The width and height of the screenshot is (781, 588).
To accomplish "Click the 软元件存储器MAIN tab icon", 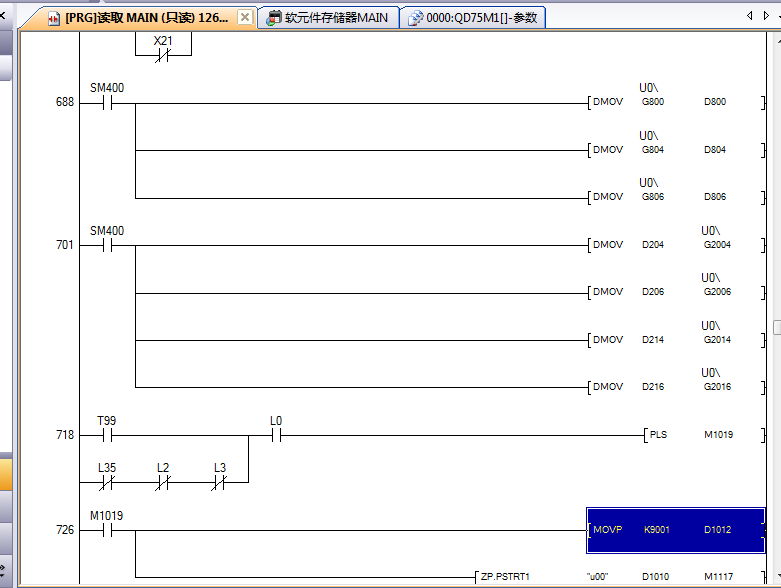I will click(273, 17).
